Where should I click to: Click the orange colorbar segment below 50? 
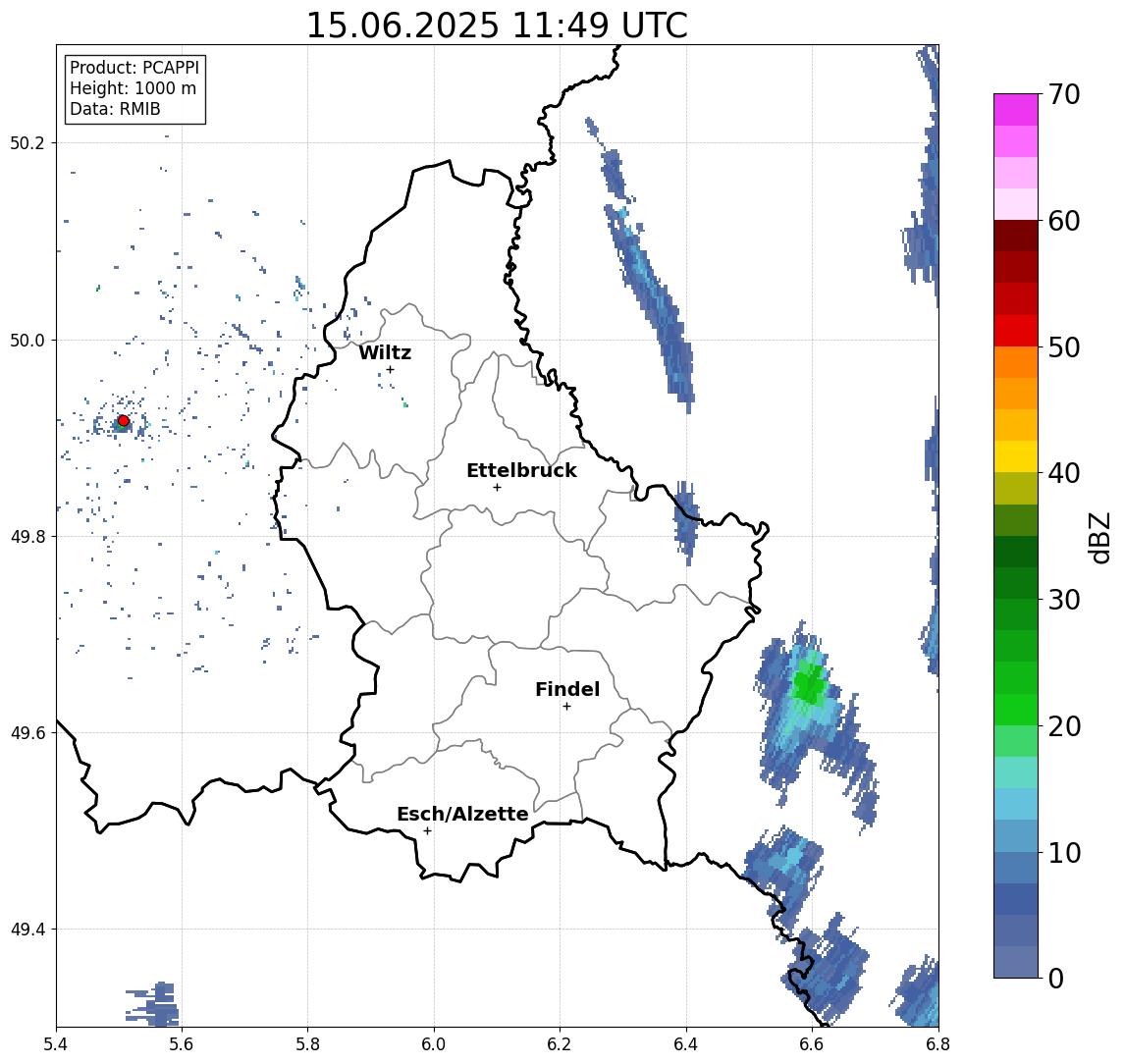pos(1016,362)
